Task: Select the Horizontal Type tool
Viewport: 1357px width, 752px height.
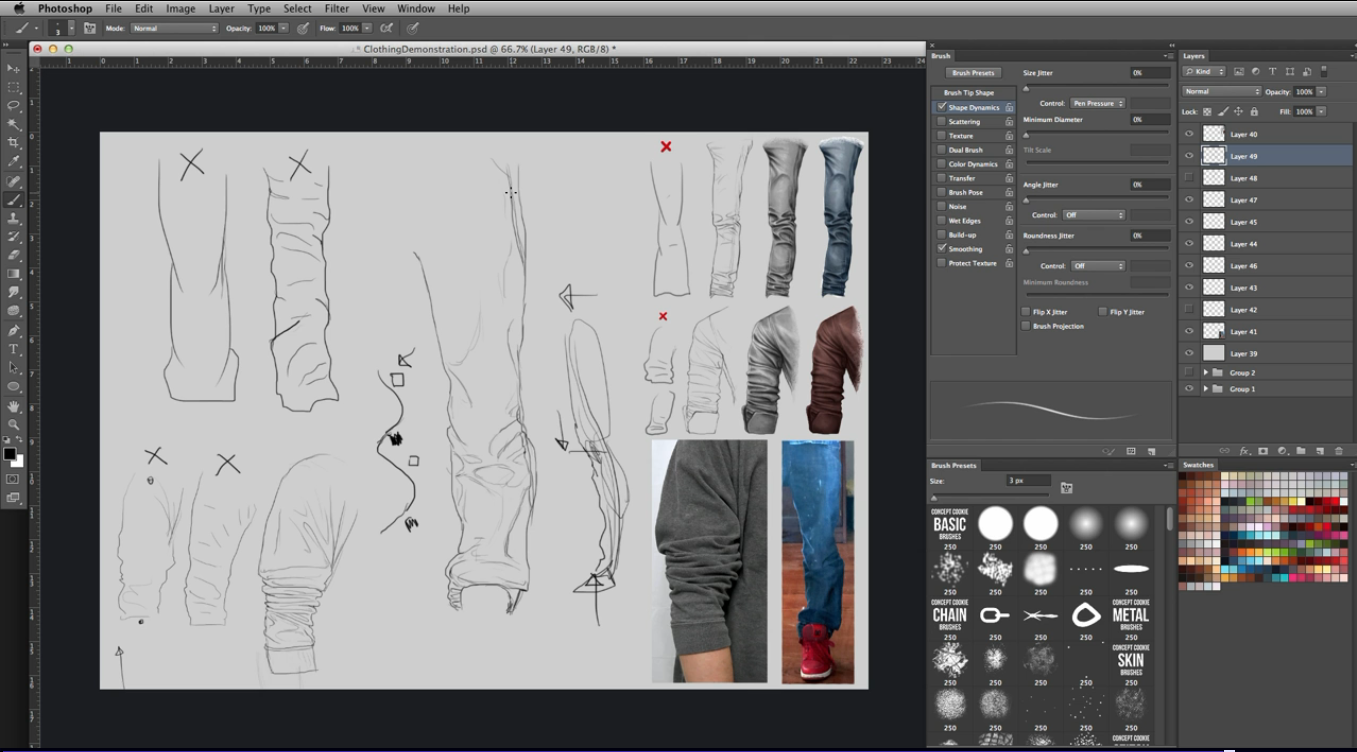Action: coord(14,349)
